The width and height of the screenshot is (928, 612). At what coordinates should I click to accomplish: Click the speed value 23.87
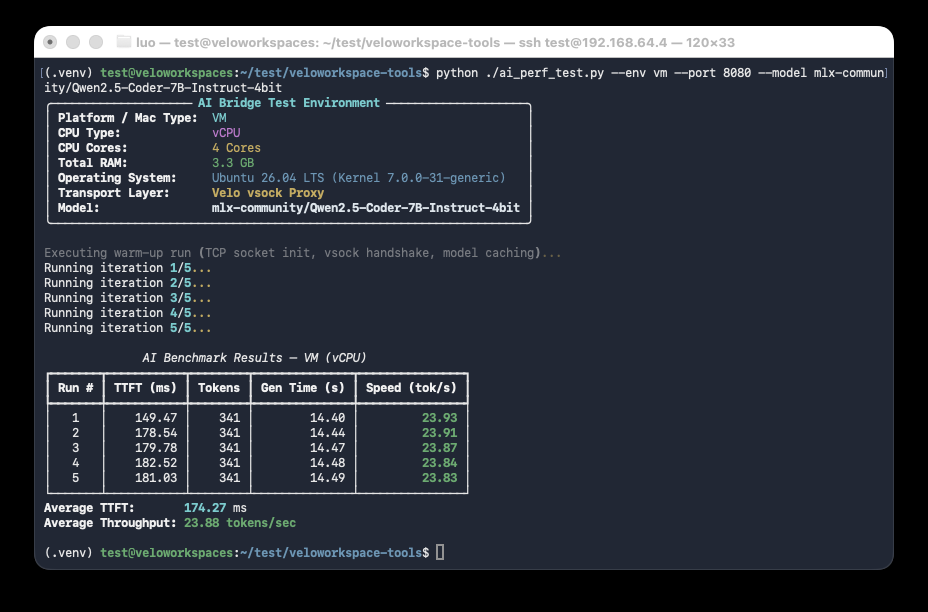[x=440, y=448]
